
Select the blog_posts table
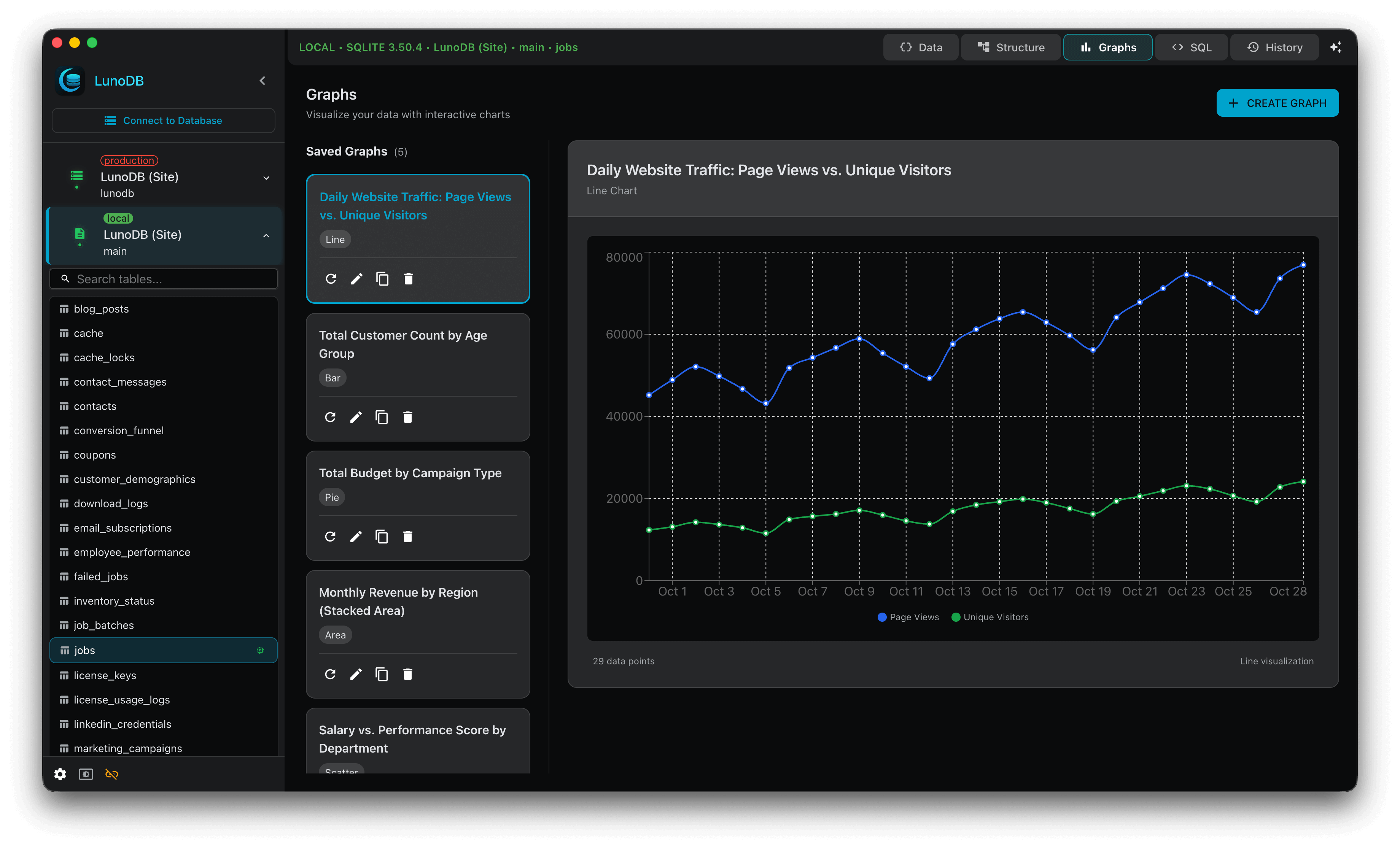click(164, 308)
